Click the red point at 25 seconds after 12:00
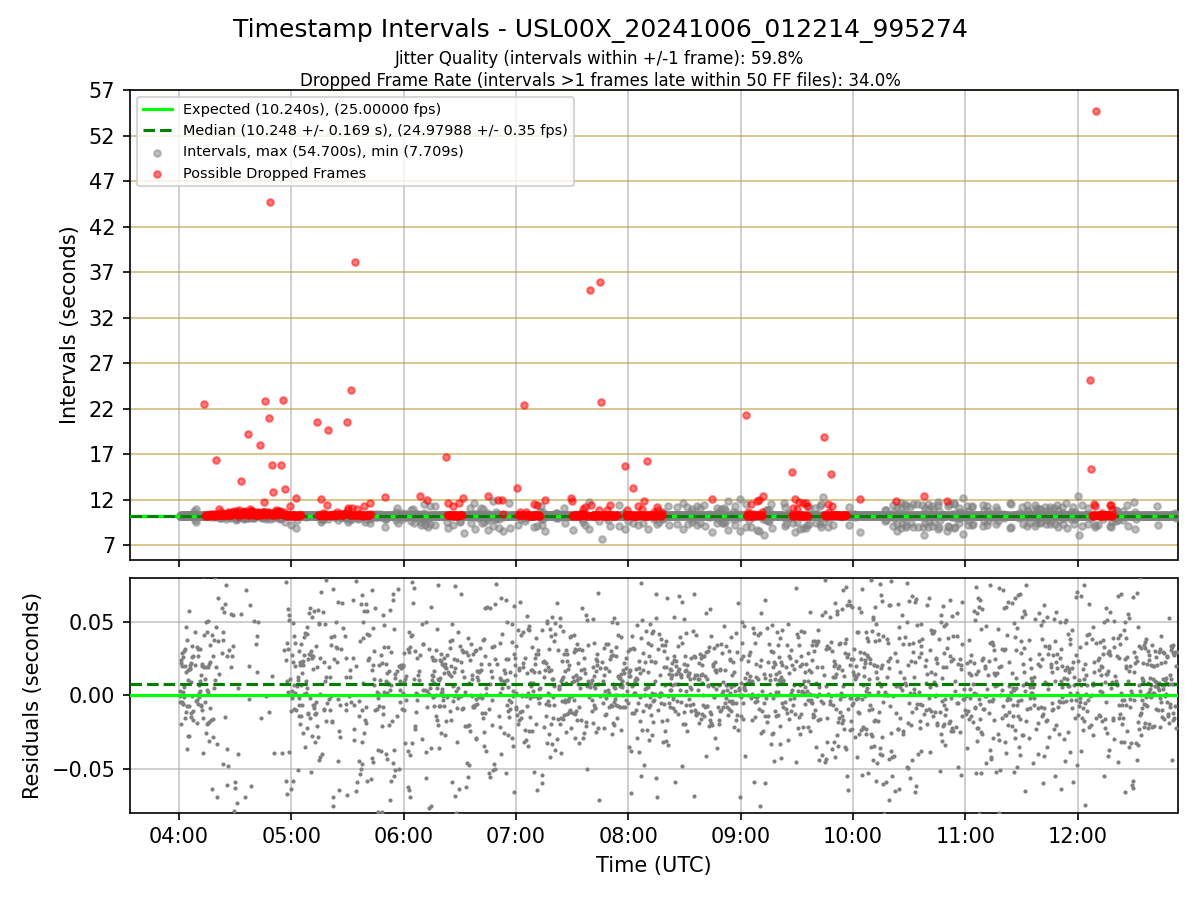 tap(1090, 380)
